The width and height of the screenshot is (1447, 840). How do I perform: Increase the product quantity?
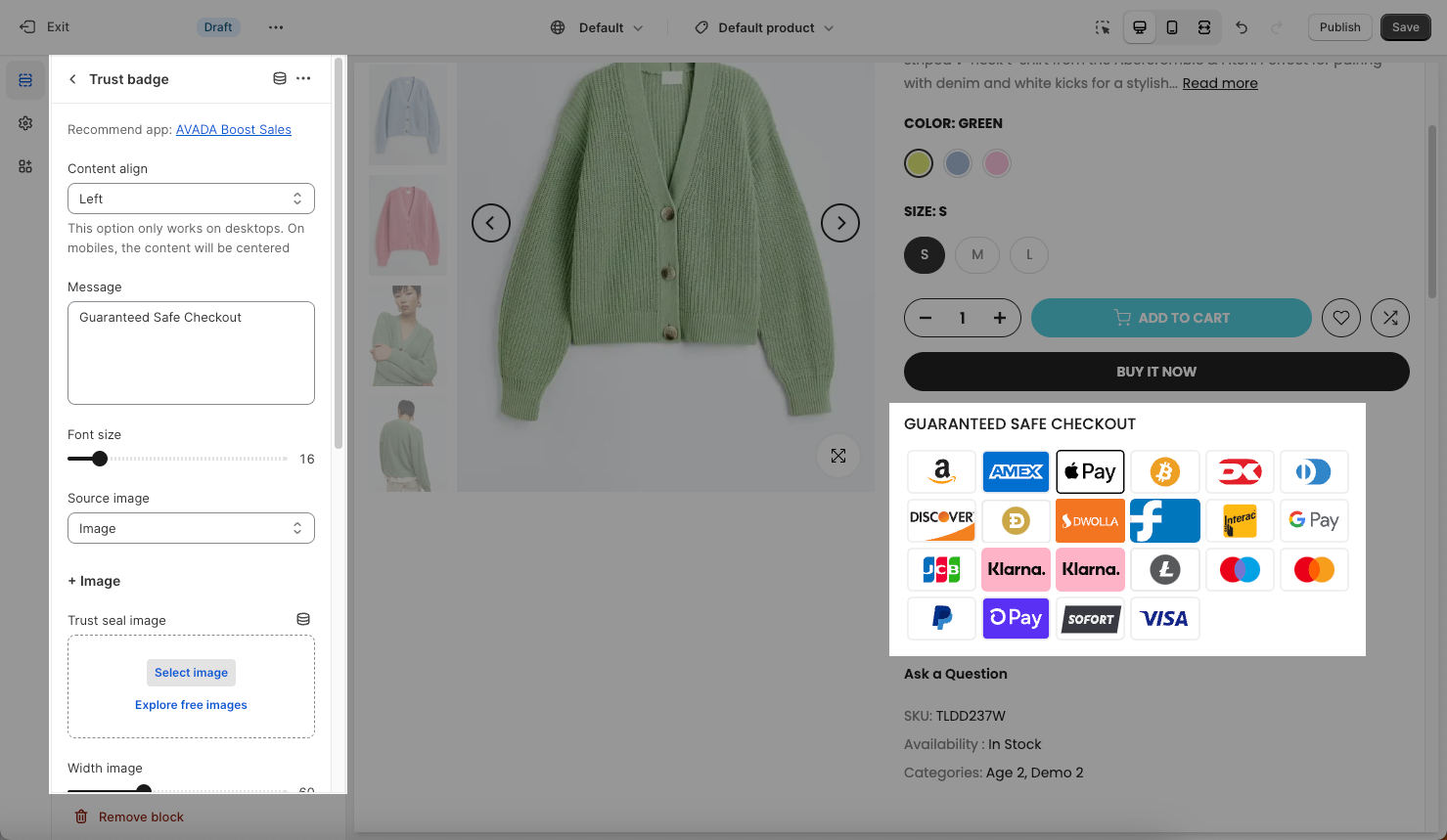[x=1000, y=318]
